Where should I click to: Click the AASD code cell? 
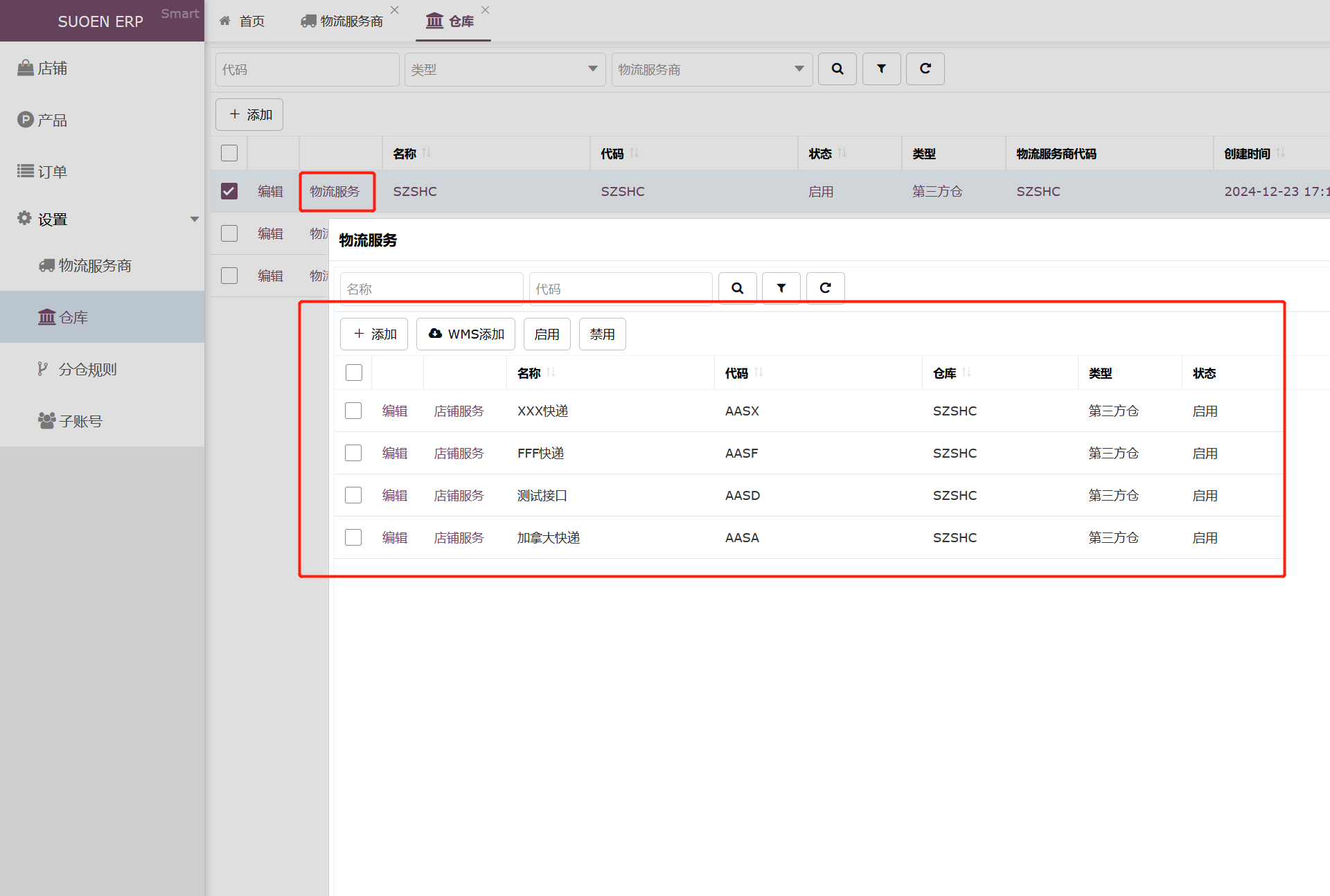point(743,495)
